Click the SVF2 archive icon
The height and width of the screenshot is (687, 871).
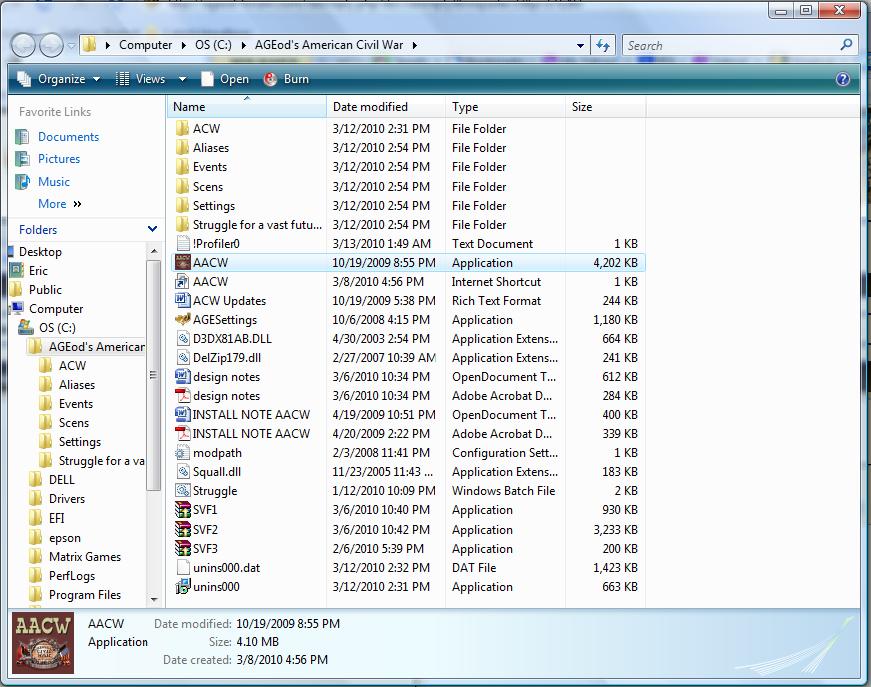tap(182, 530)
